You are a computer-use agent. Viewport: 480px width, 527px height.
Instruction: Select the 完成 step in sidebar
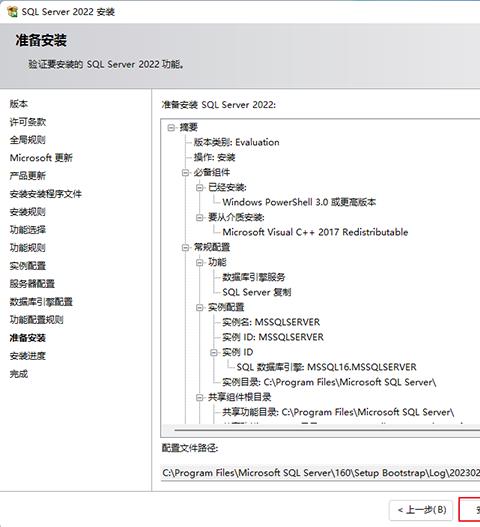point(19,374)
